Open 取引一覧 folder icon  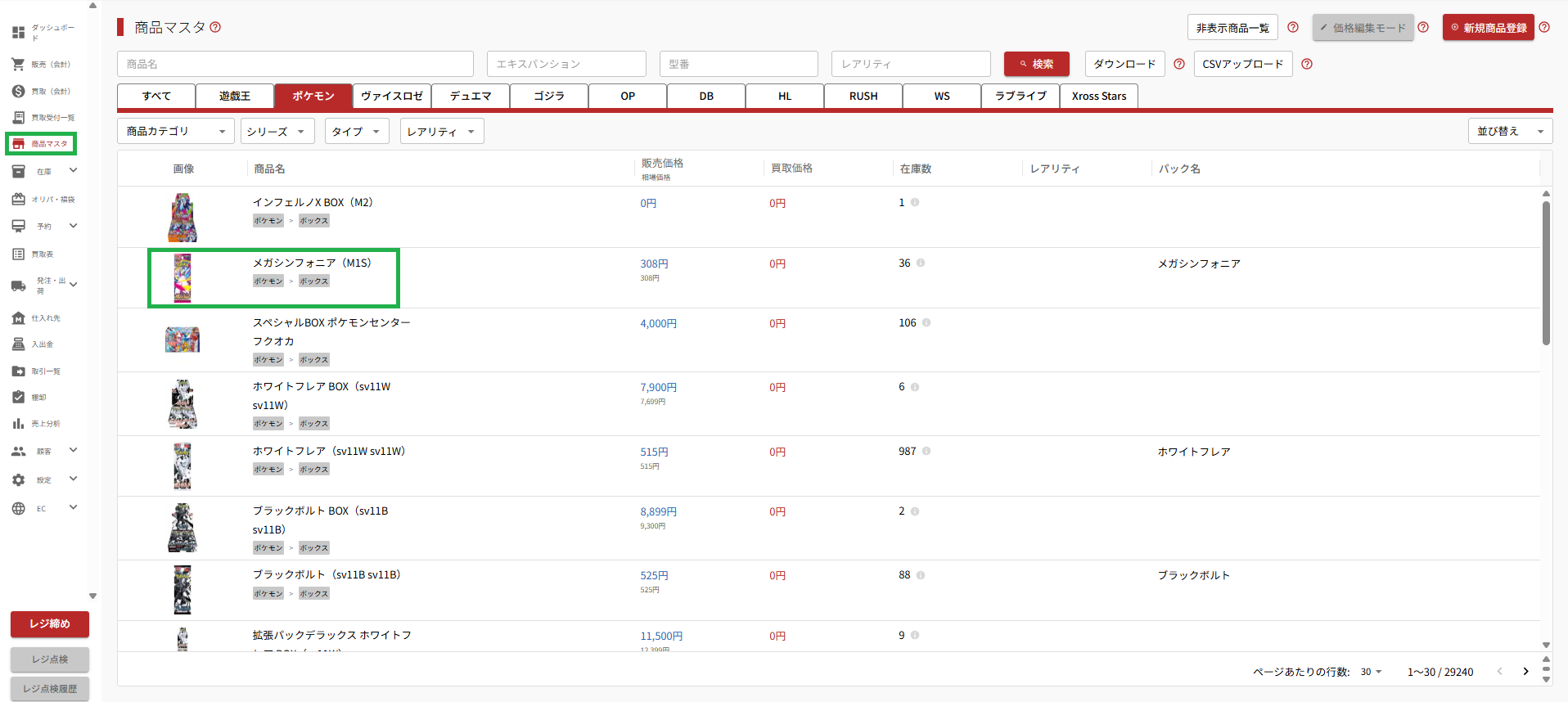(18, 371)
